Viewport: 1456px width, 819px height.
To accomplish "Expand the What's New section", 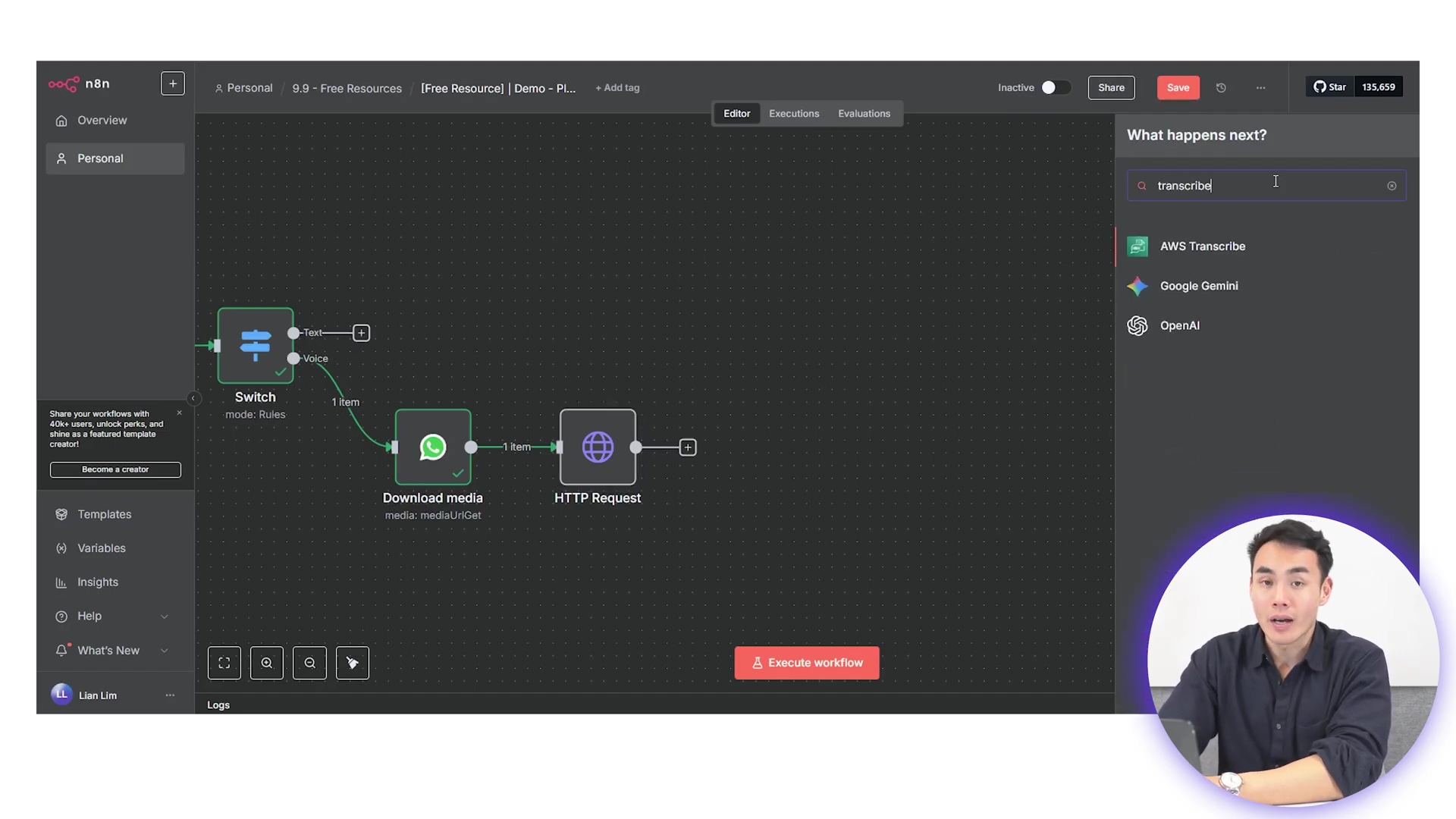I will click(x=165, y=651).
